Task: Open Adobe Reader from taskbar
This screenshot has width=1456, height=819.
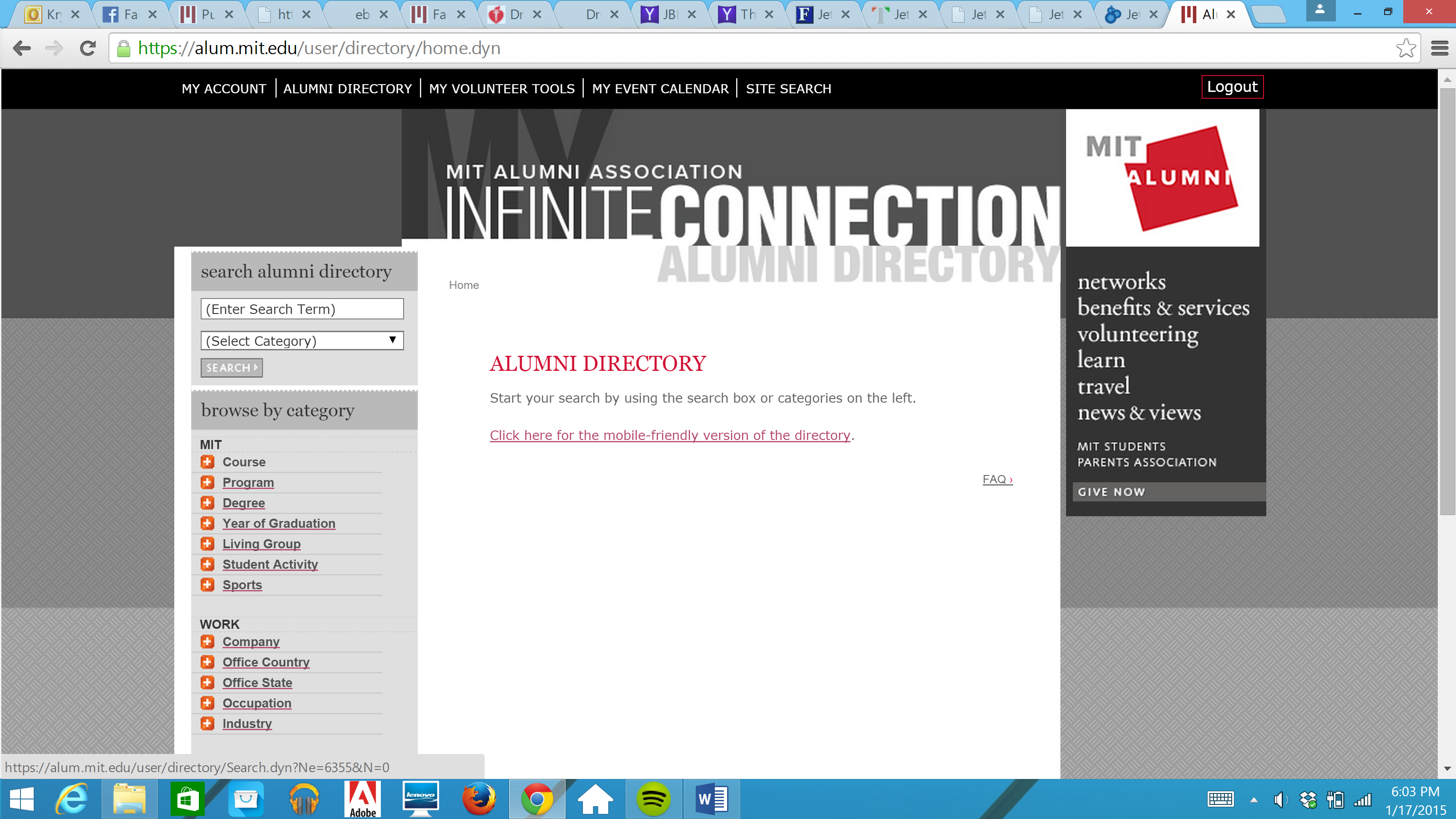Action: tap(362, 799)
